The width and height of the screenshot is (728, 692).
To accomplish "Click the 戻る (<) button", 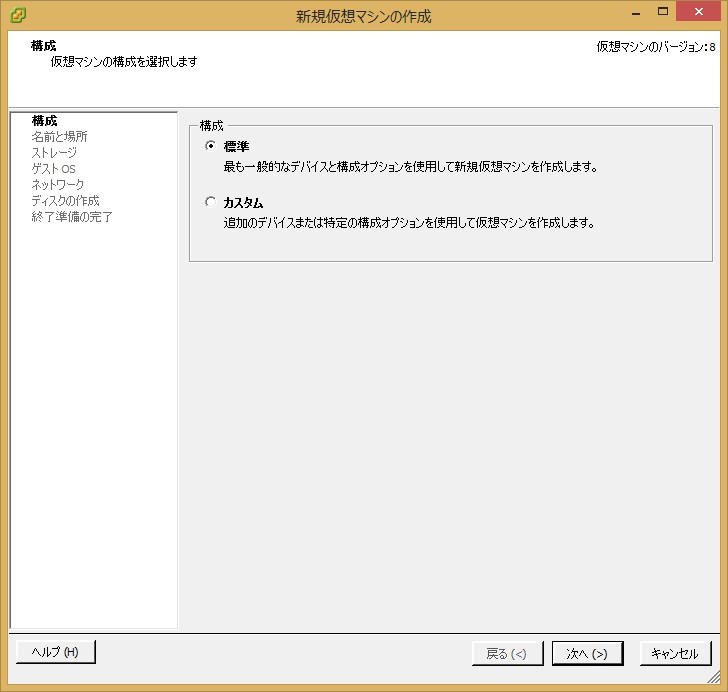I will (507, 653).
